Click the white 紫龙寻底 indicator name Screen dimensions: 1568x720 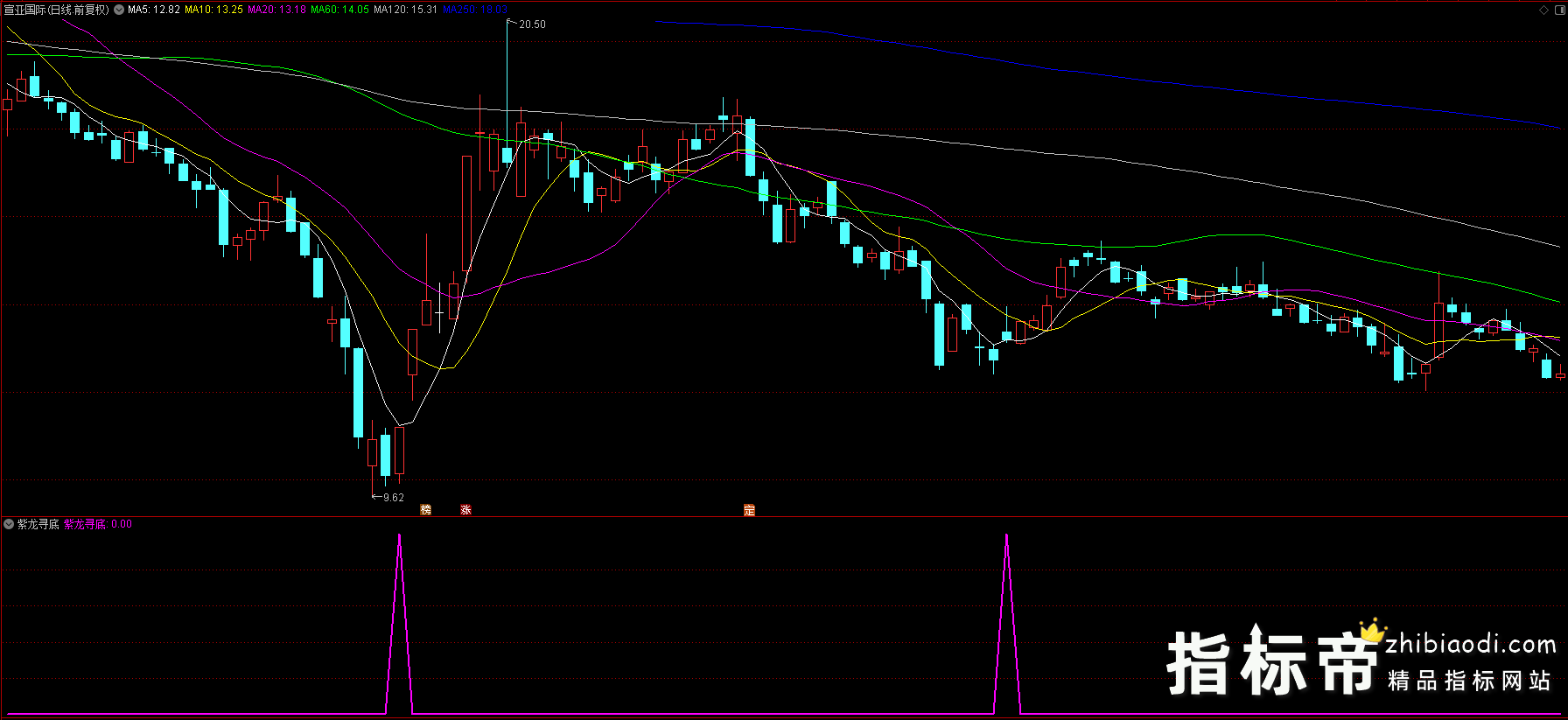coord(38,524)
